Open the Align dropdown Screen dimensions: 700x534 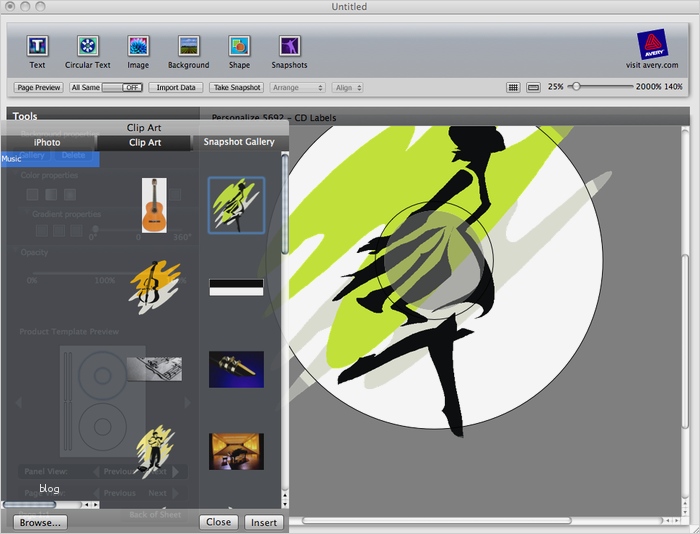pos(347,88)
